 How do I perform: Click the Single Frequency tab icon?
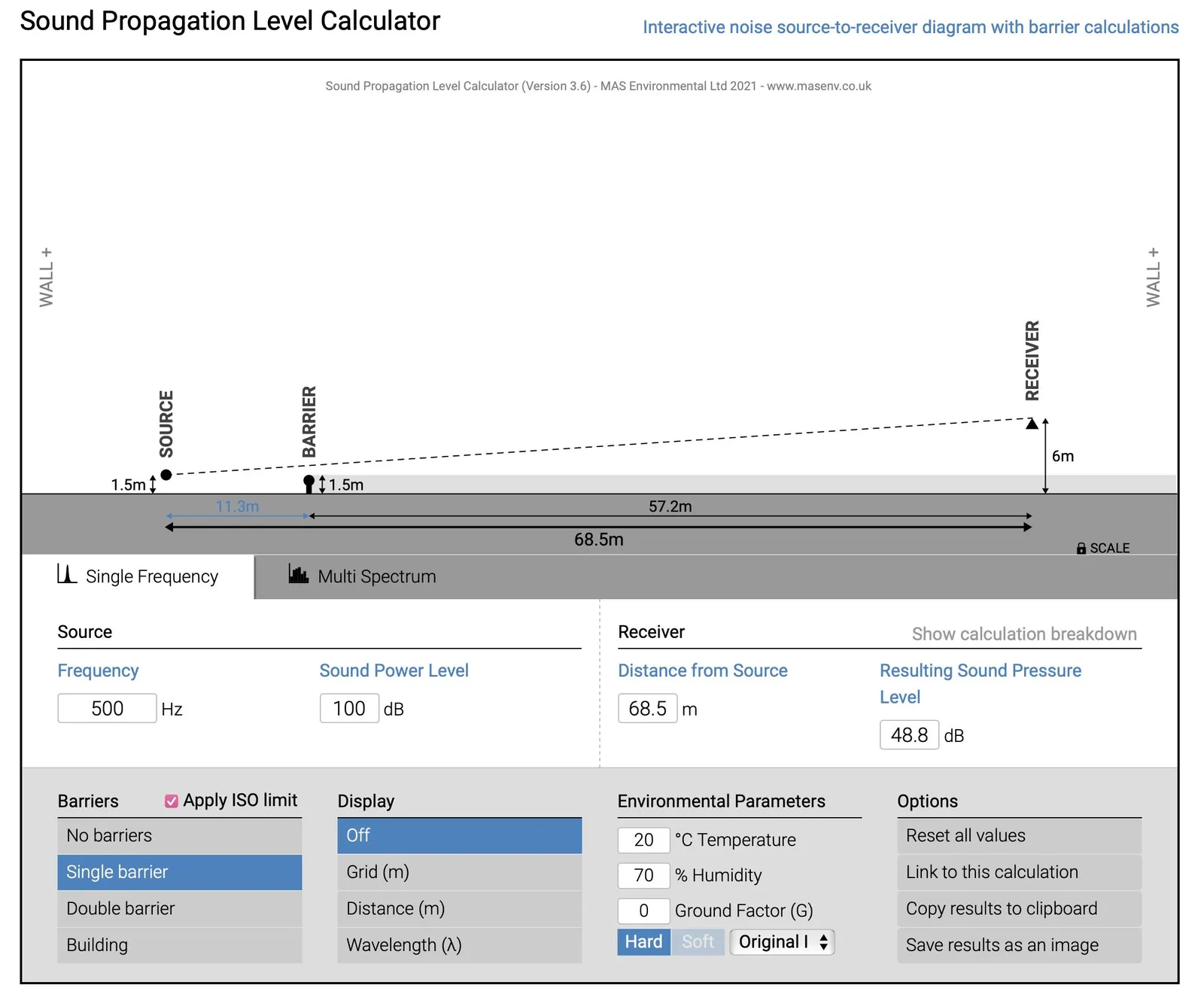click(x=67, y=574)
